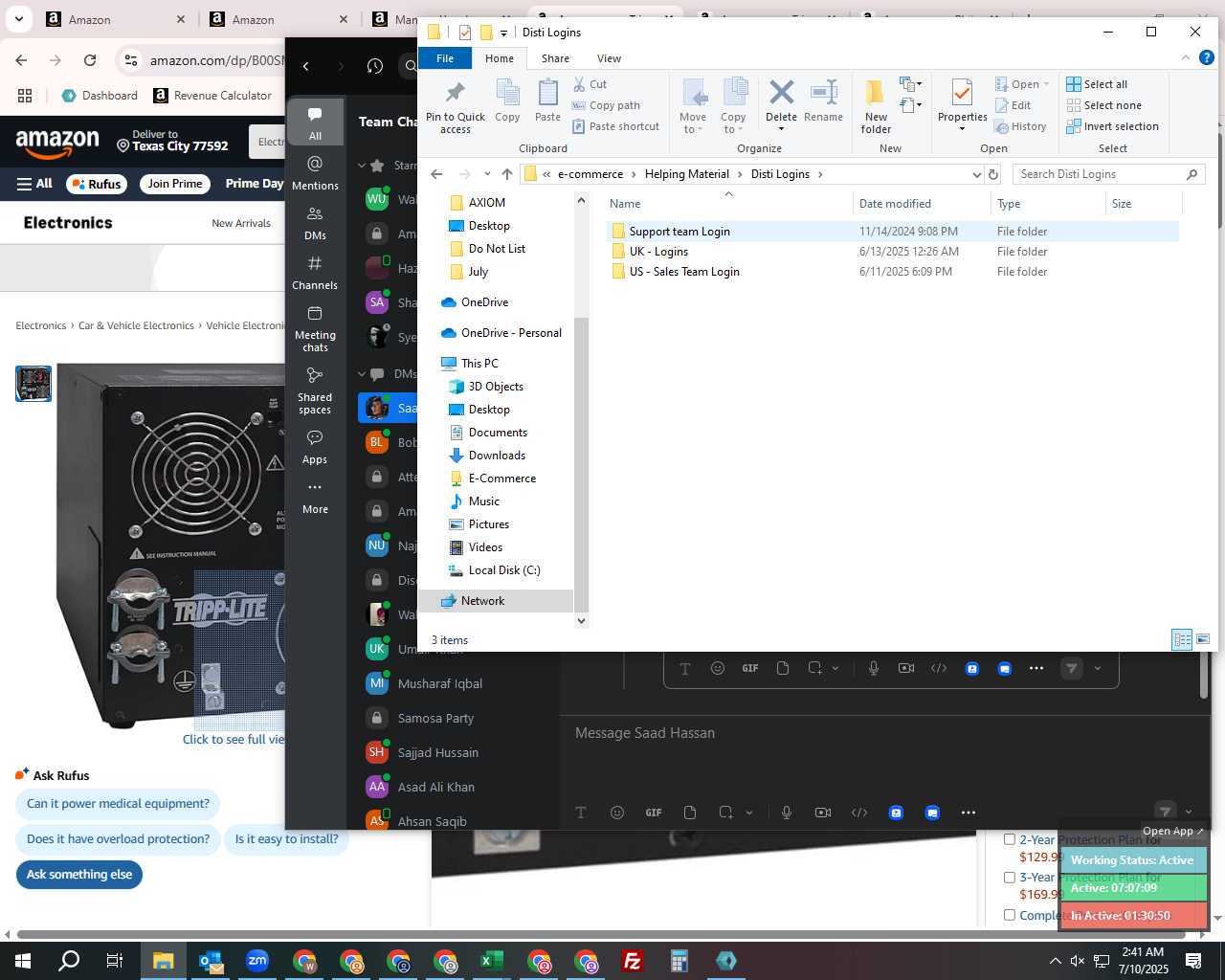Switch to the first Amazon browser tab
Screen dimensions: 1225x980
pos(115,19)
